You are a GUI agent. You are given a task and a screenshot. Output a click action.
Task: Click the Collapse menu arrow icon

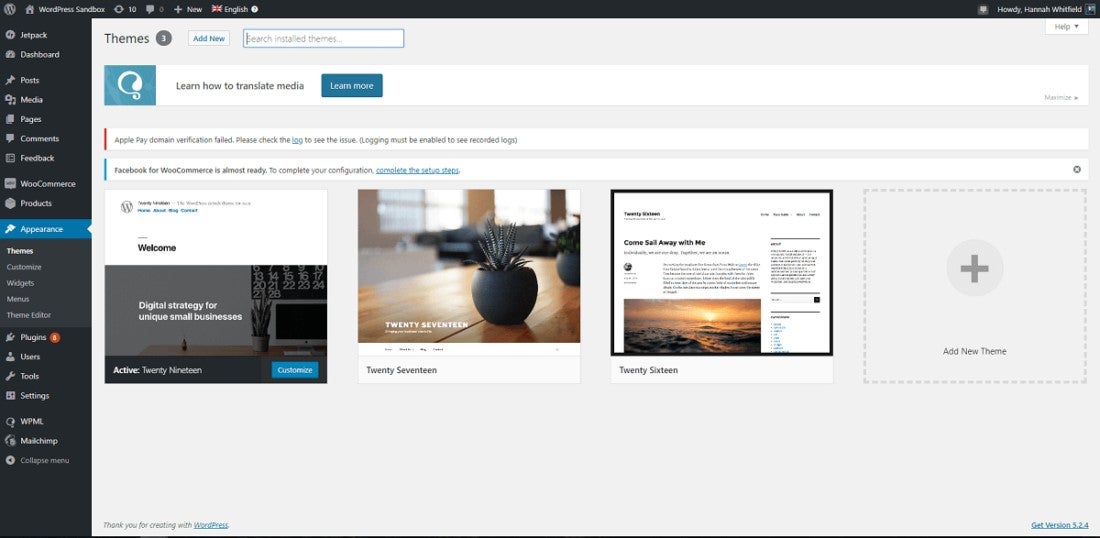point(10,460)
